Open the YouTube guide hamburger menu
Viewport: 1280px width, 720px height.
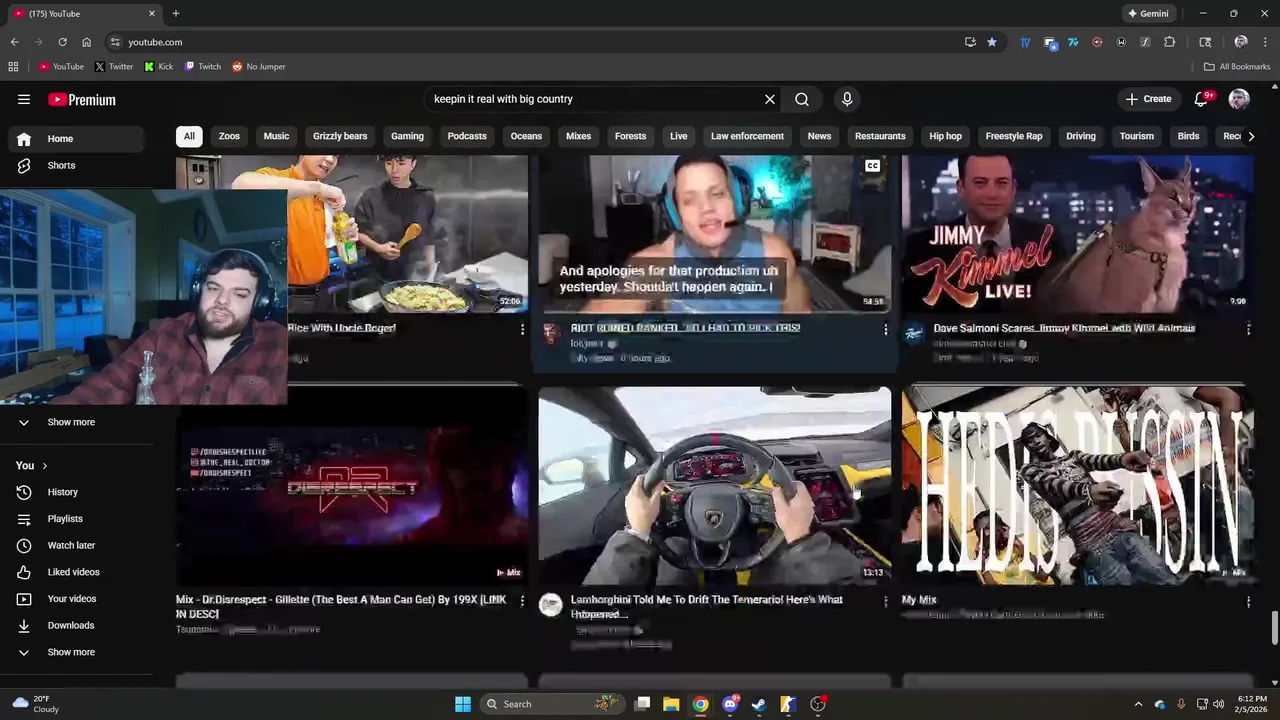pyautogui.click(x=24, y=99)
